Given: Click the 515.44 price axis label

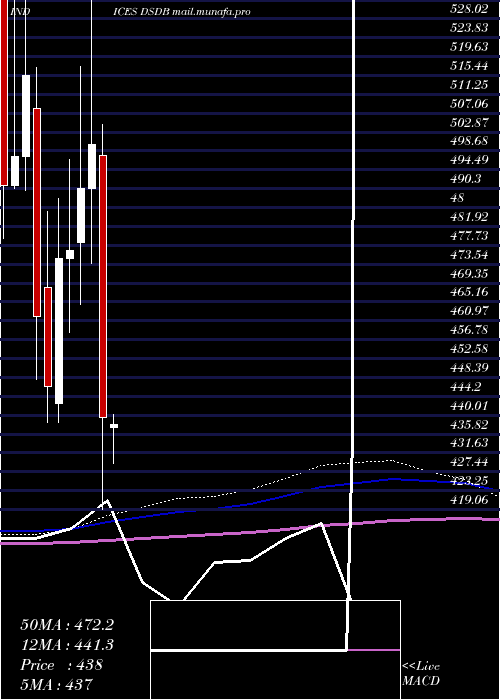Looking at the screenshot, I should [x=469, y=66].
